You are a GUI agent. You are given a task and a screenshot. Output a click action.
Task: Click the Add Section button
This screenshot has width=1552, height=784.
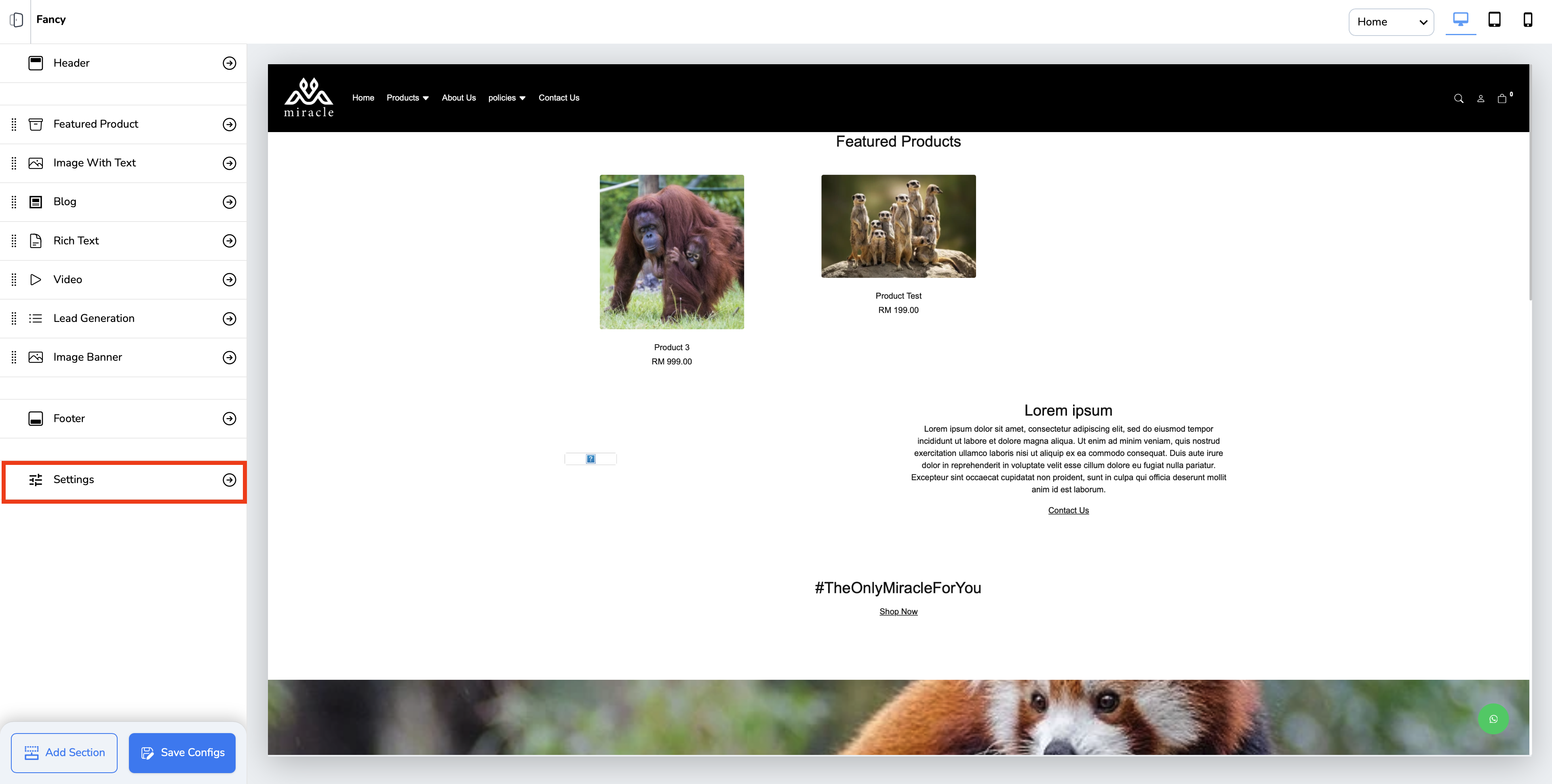click(64, 752)
